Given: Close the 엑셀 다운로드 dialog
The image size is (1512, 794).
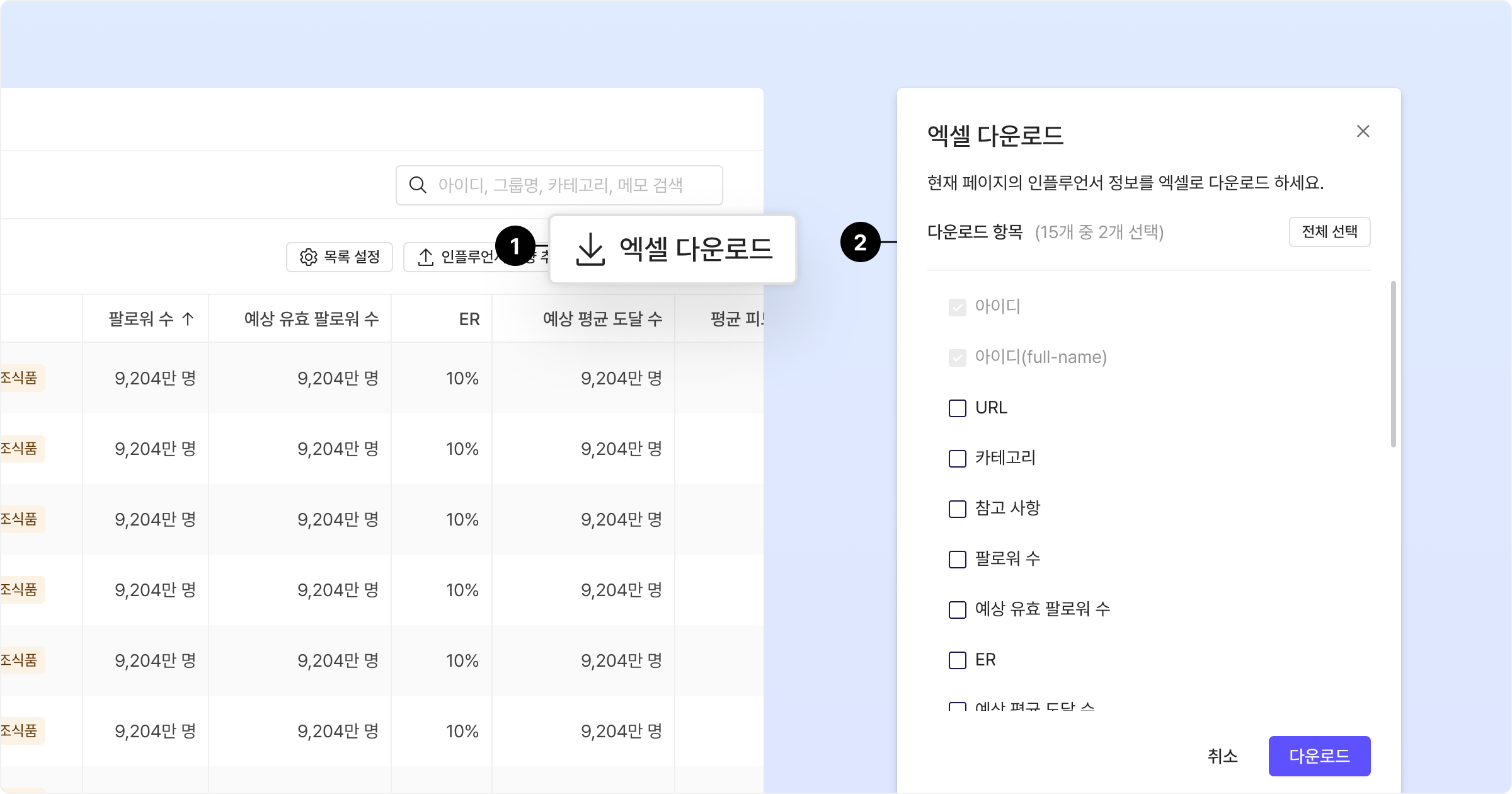Looking at the screenshot, I should 1363,131.
